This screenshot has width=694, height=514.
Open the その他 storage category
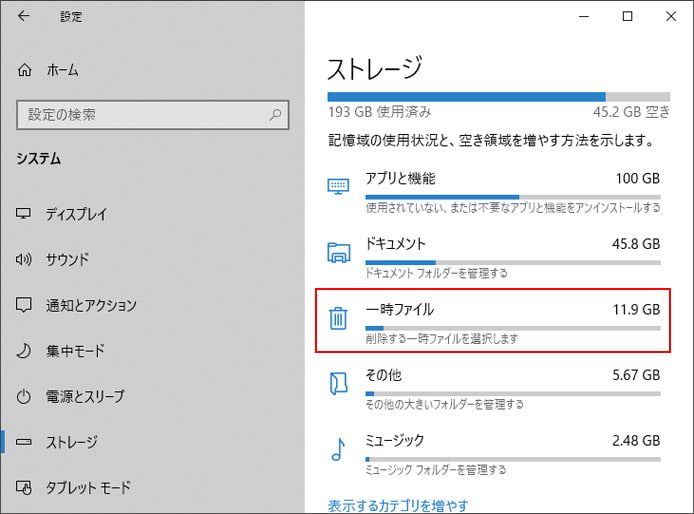pos(494,387)
